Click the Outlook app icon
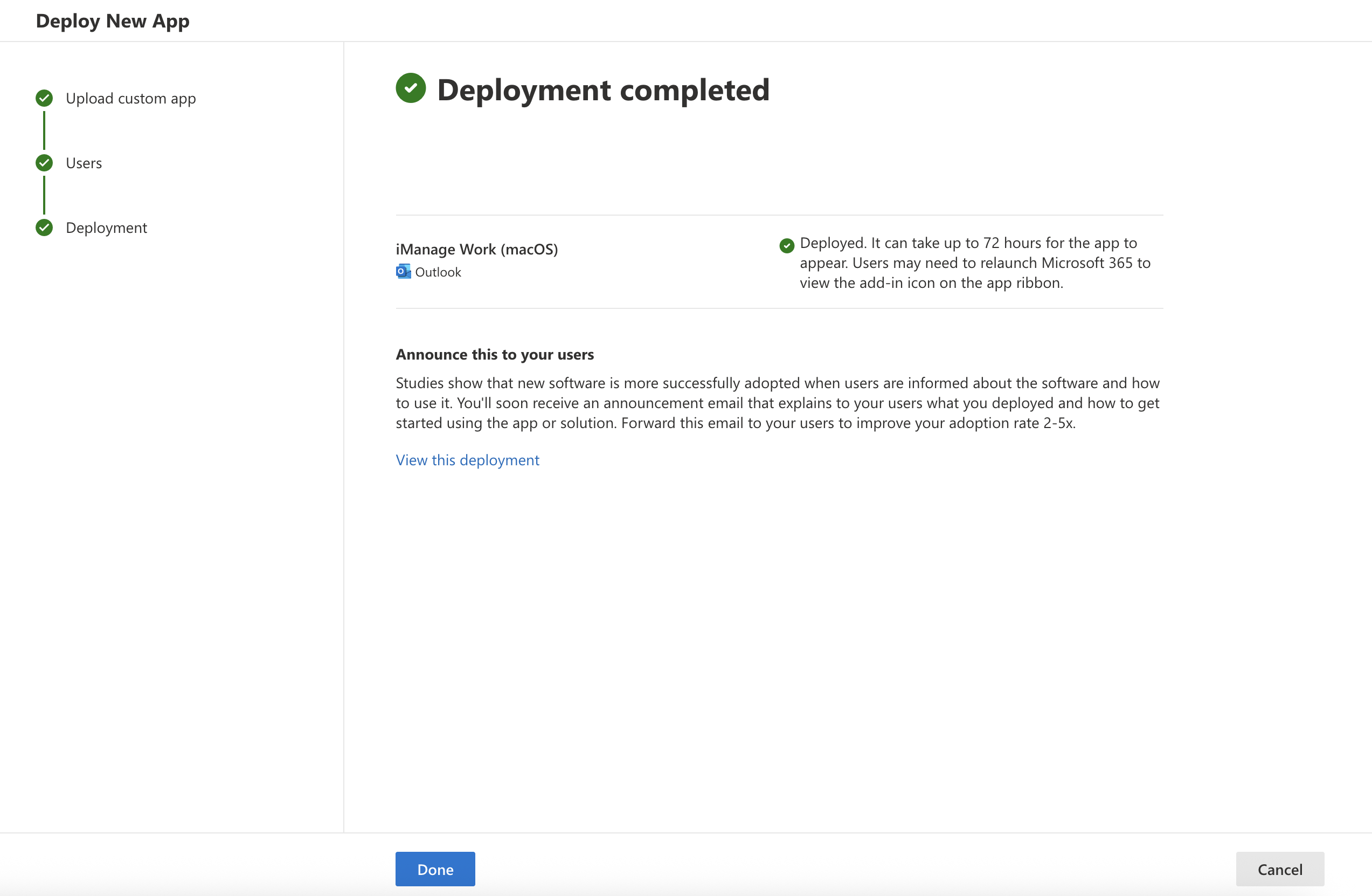The height and width of the screenshot is (896, 1372). [x=403, y=272]
